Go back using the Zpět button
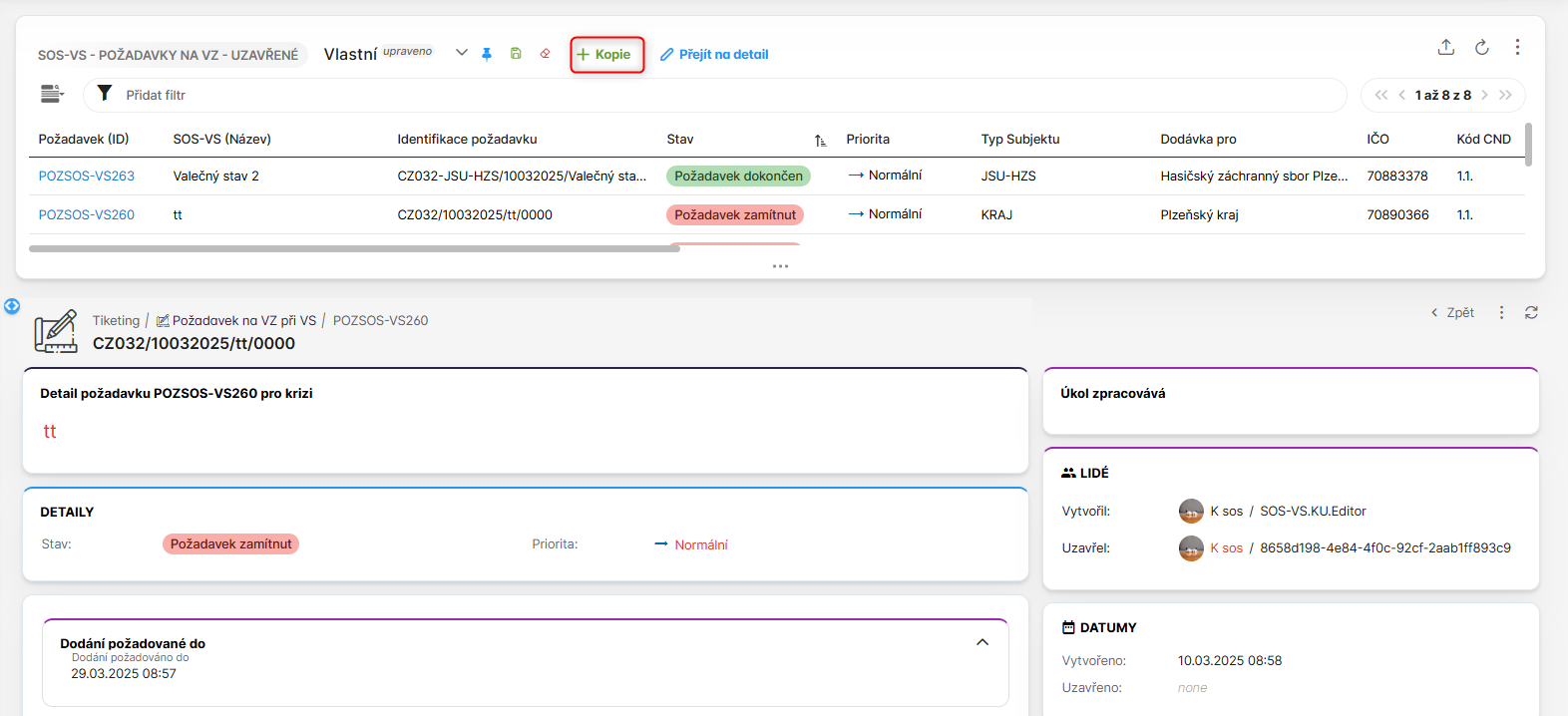This screenshot has height=716, width=1568. tap(1453, 312)
